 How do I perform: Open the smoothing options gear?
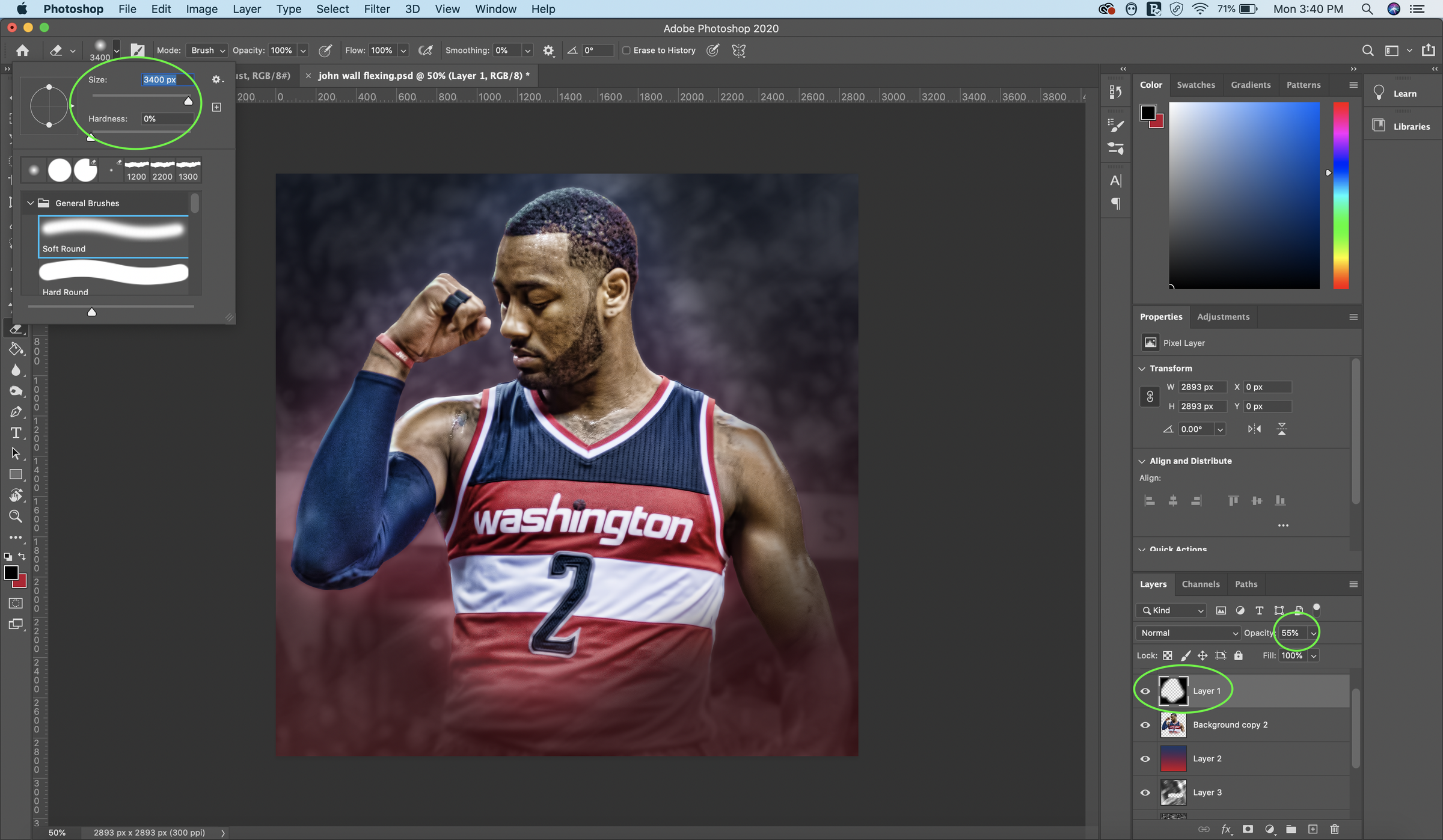coord(548,51)
